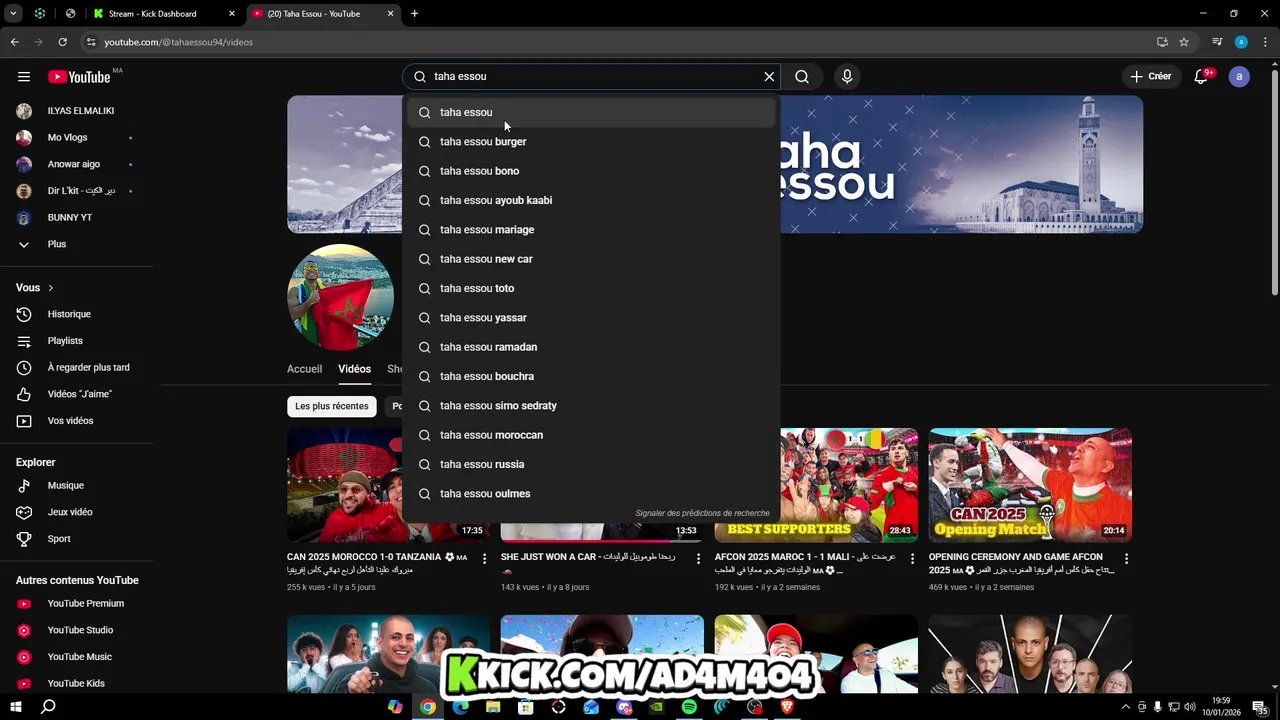Screen dimensions: 1280x720
Task: Select the channel Vidéos tab
Action: 354,369
